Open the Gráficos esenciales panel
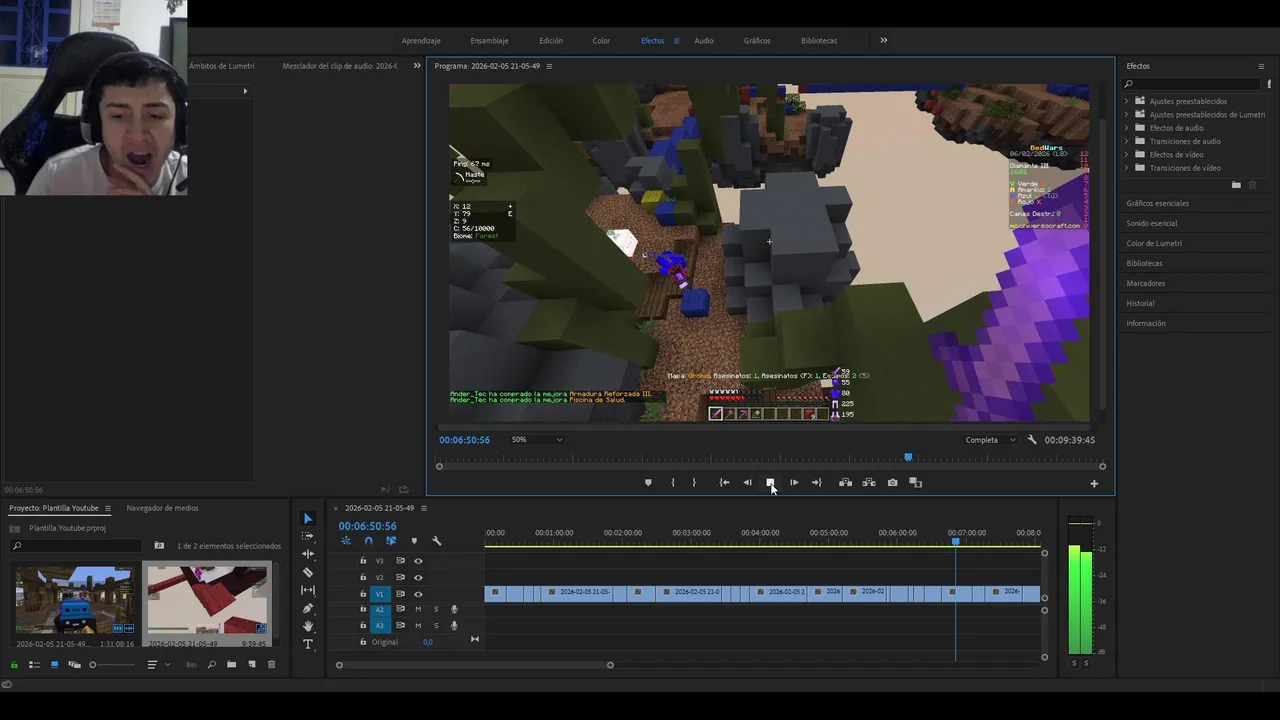 [1157, 203]
